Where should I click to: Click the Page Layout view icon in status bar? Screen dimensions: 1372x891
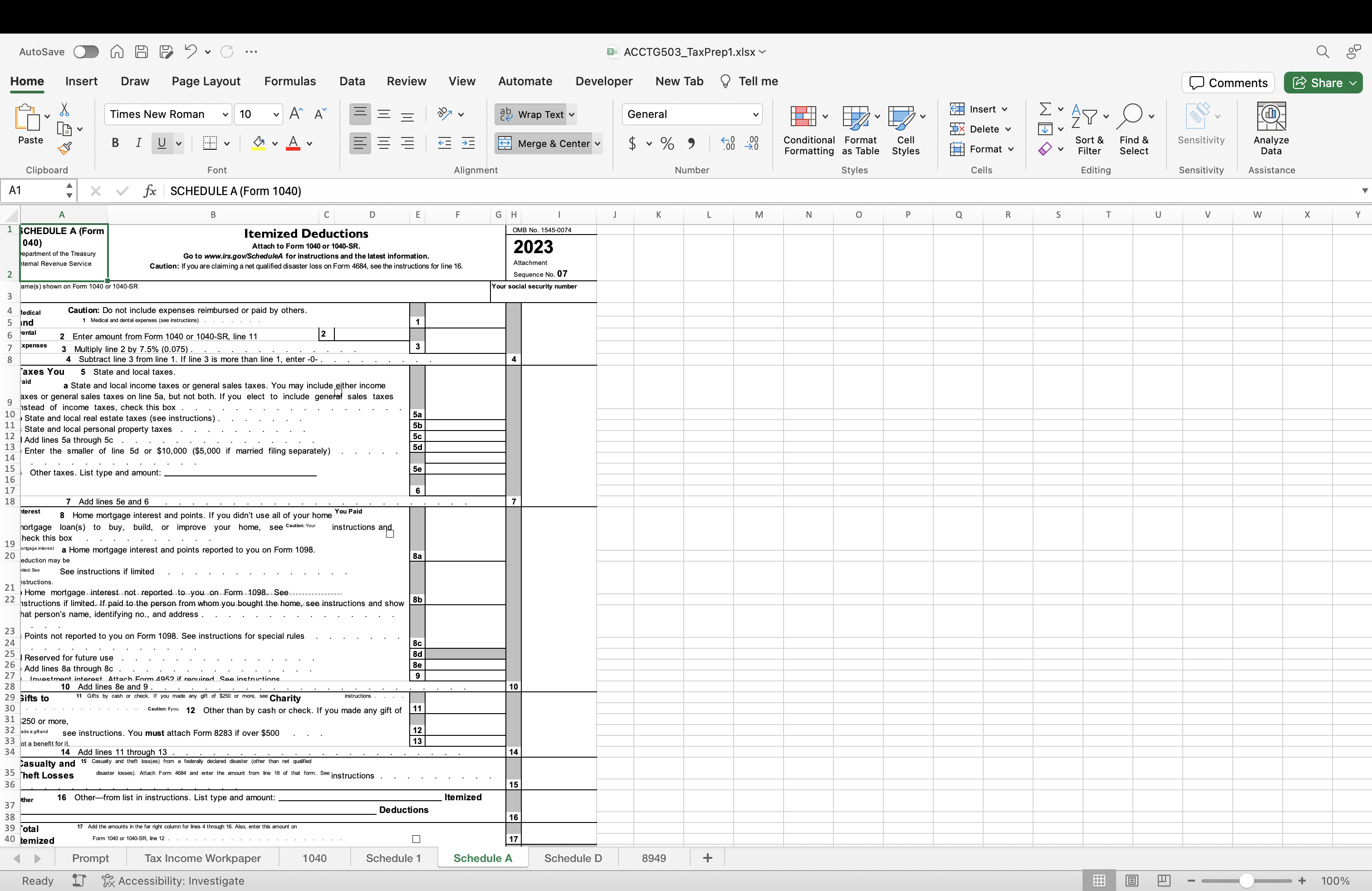[1132, 880]
